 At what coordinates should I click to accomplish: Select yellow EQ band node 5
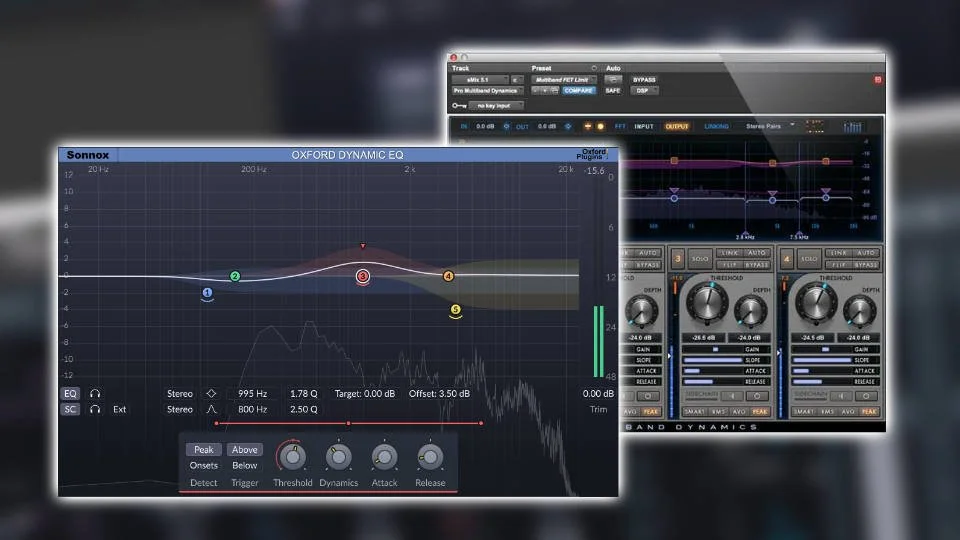click(455, 310)
